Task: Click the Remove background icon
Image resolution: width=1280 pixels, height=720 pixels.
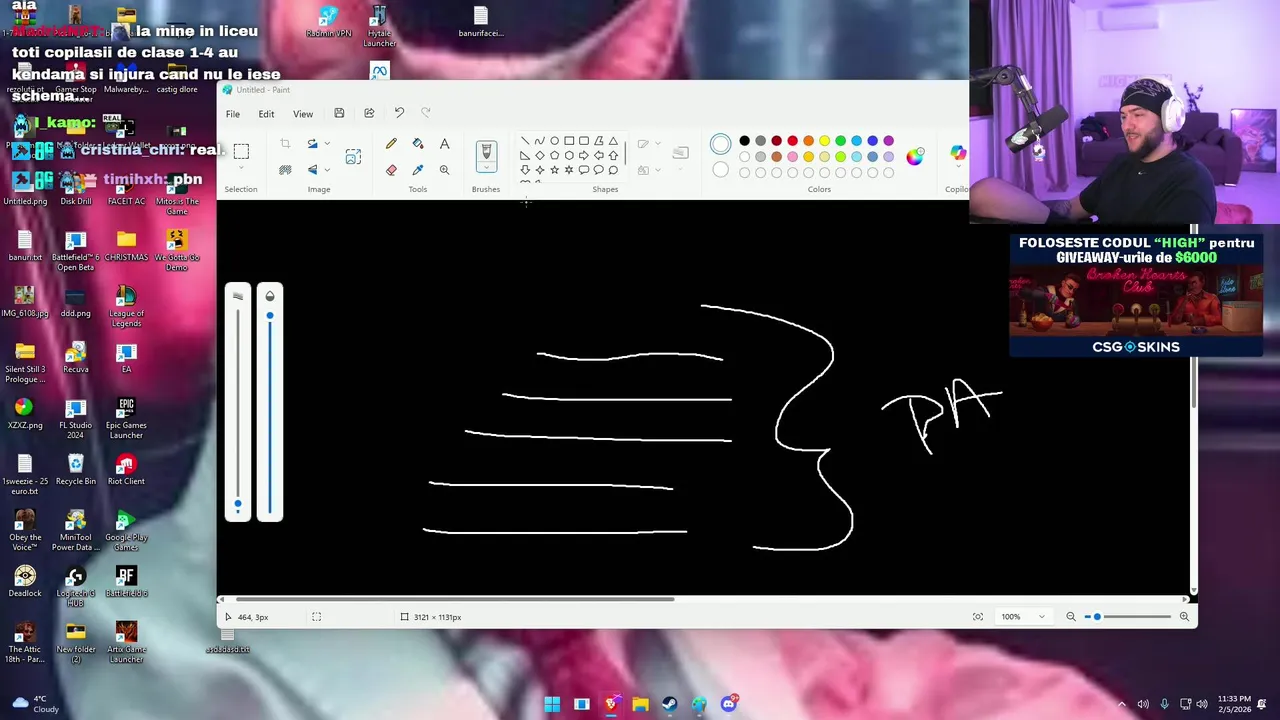Action: [285, 170]
